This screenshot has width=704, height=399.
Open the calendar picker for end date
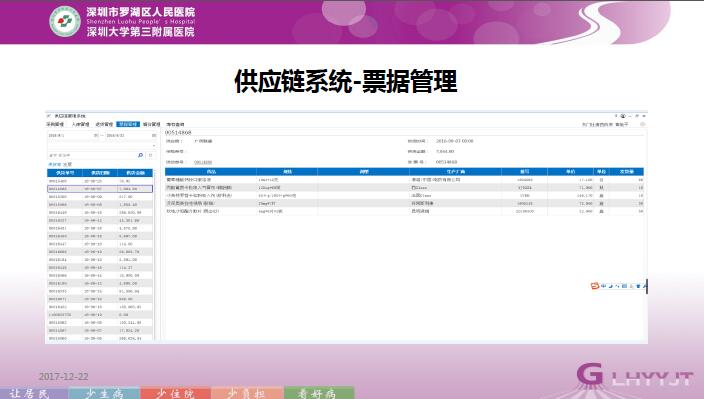pos(154,135)
